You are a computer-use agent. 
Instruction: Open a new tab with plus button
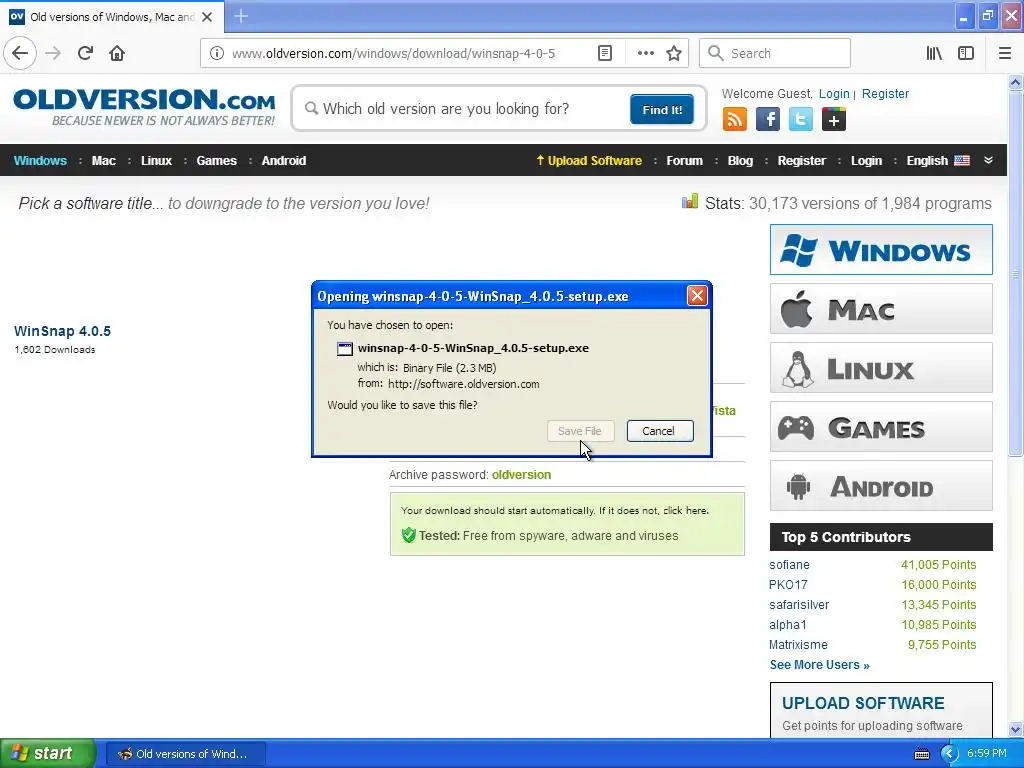[x=241, y=16]
